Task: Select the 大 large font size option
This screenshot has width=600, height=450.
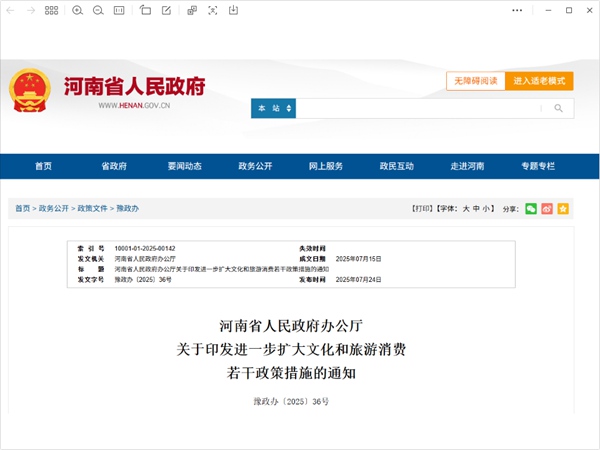Action: point(466,208)
